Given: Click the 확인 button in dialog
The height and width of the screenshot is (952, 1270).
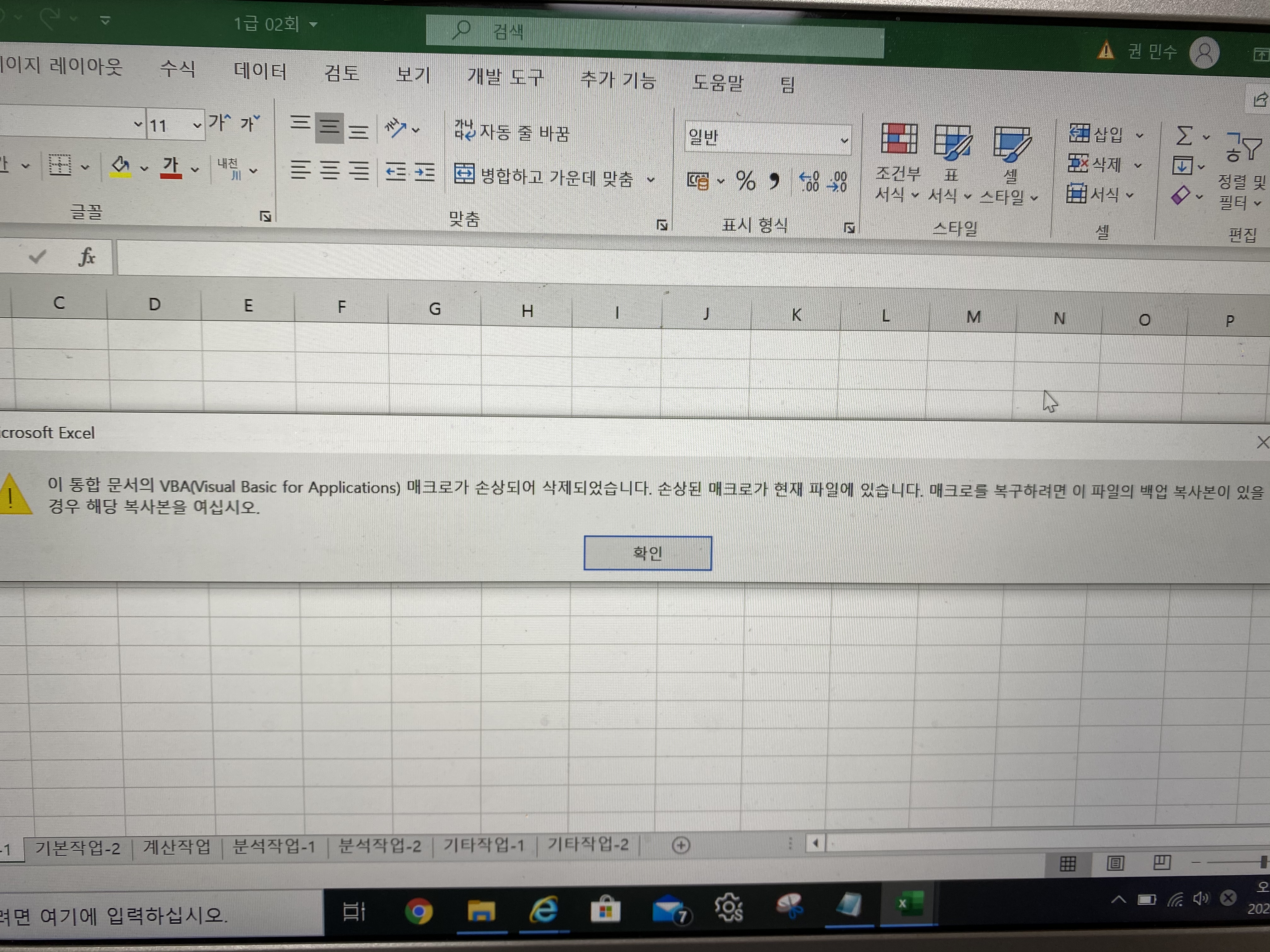Looking at the screenshot, I should pyautogui.click(x=647, y=552).
